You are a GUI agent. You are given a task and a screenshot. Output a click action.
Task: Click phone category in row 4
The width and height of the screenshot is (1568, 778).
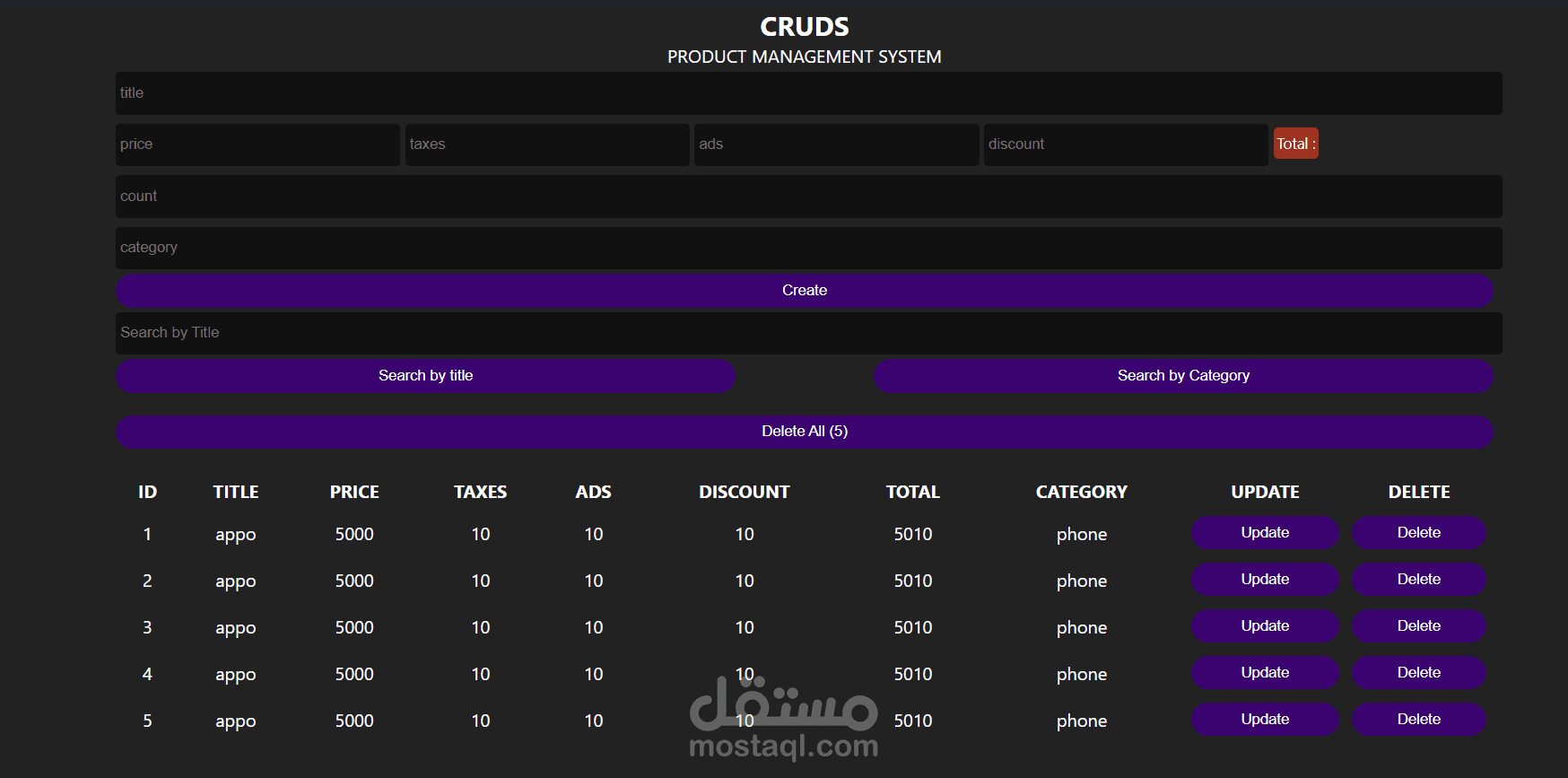pos(1082,675)
